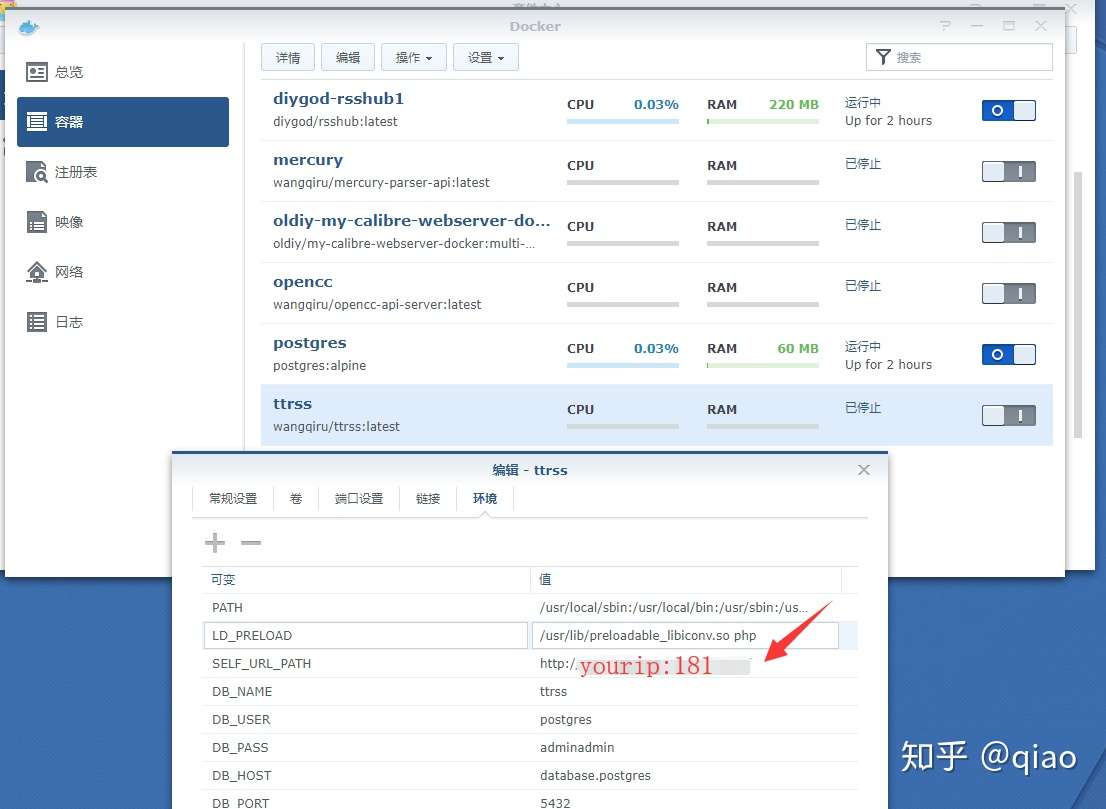
Task: Switch to the 卷 volume tab
Action: 296,499
